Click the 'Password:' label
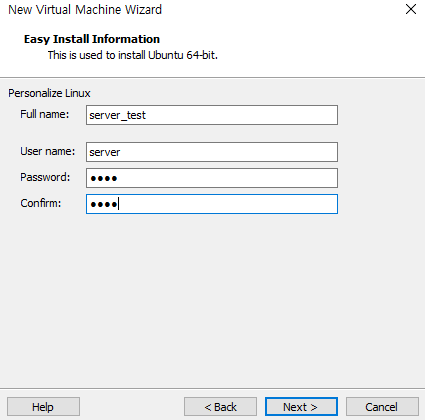Screen dimensions: 425x420 [45, 177]
